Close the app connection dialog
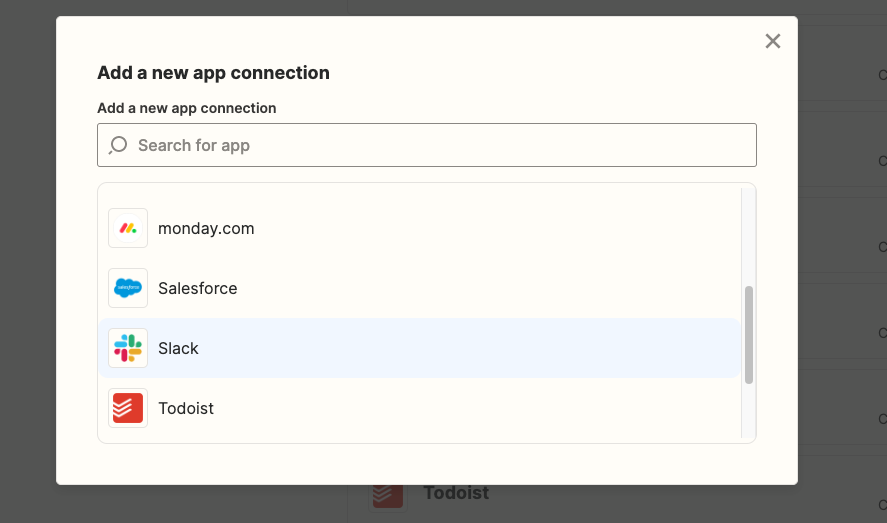This screenshot has width=887, height=523. (x=772, y=41)
